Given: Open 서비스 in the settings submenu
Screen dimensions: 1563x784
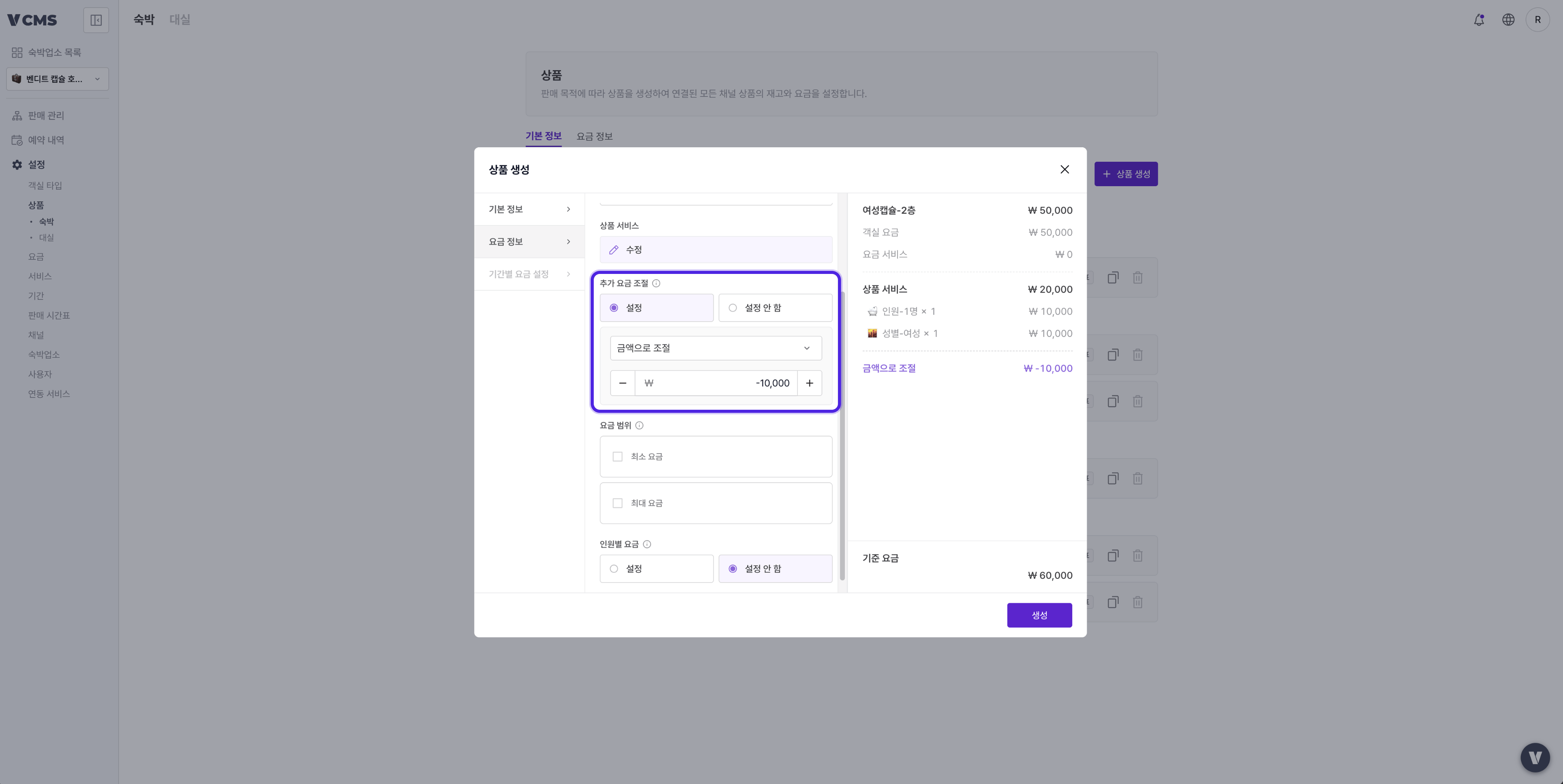Looking at the screenshot, I should (x=39, y=276).
